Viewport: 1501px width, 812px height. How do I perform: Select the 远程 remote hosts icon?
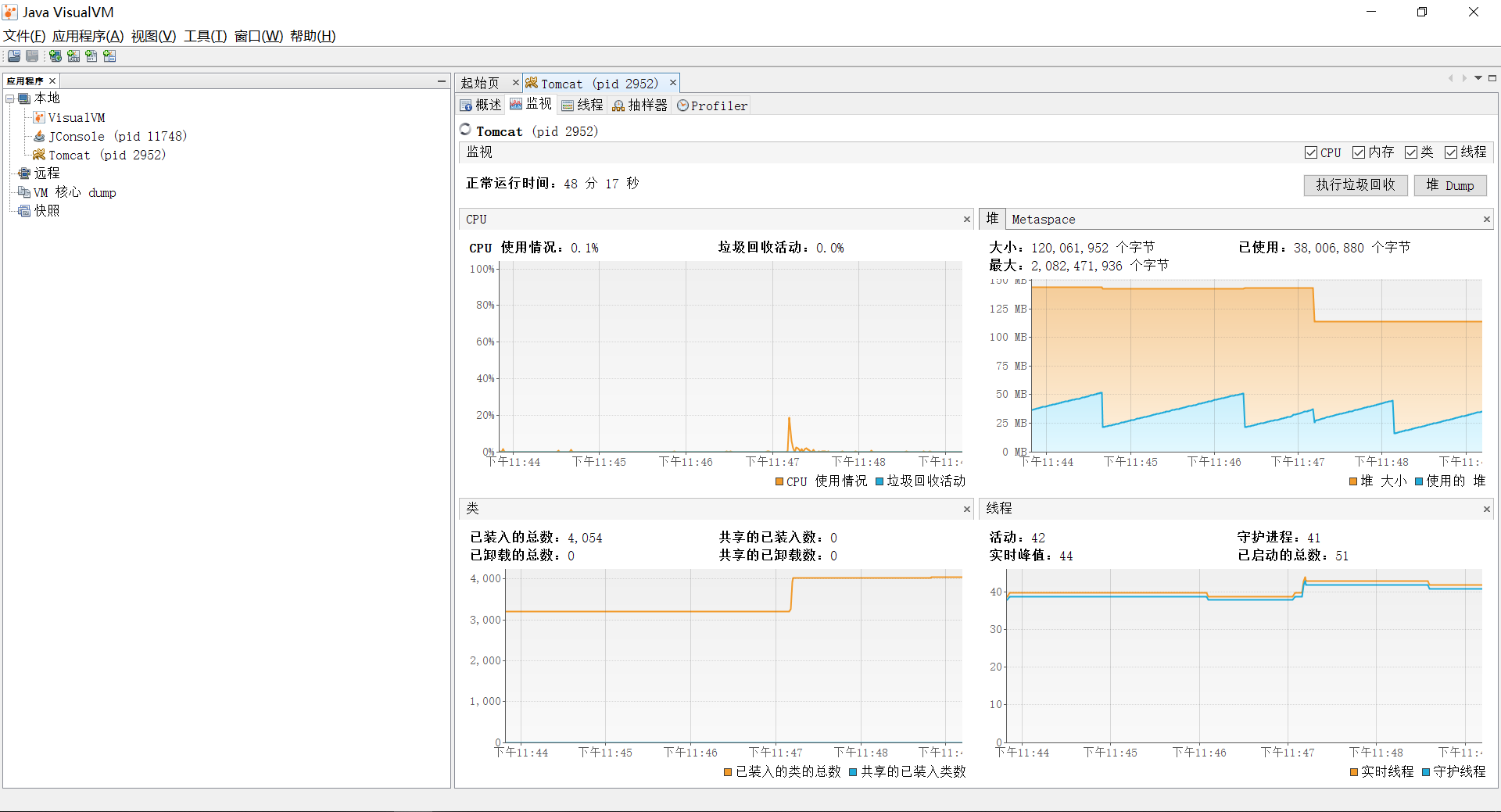(x=24, y=173)
